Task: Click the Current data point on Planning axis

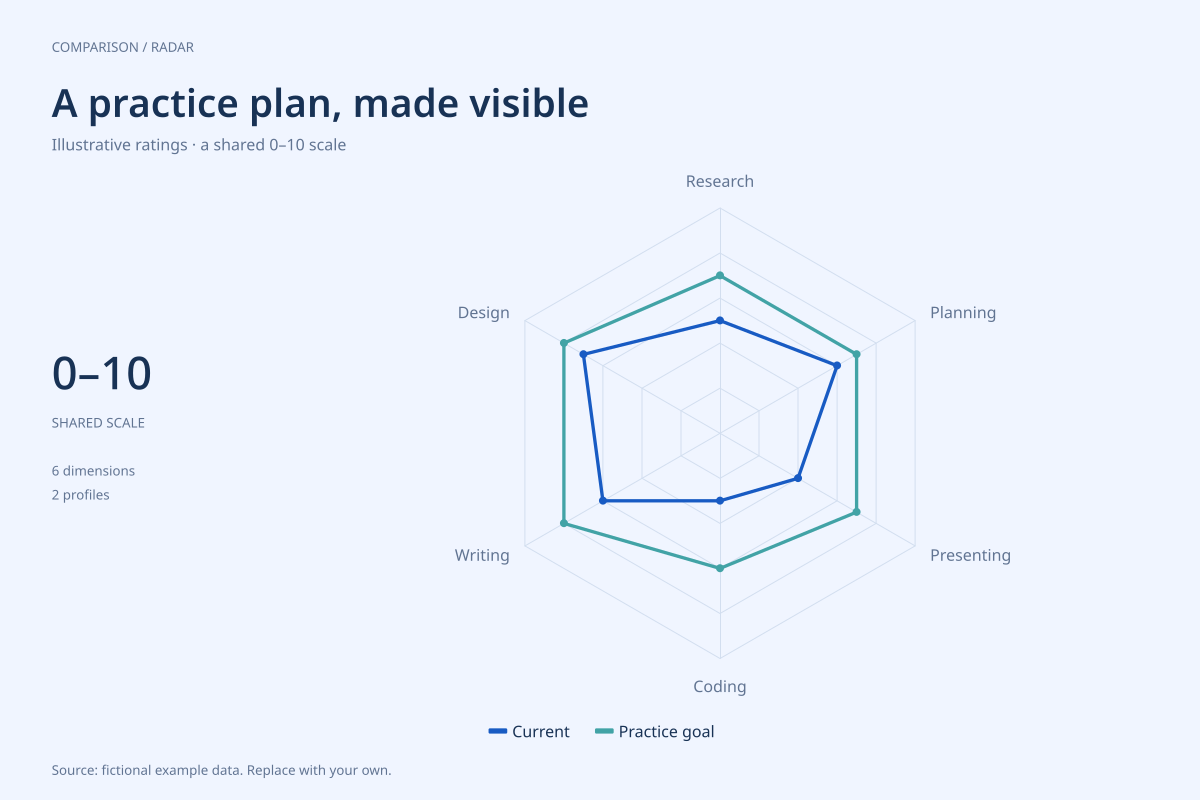Action: (837, 366)
